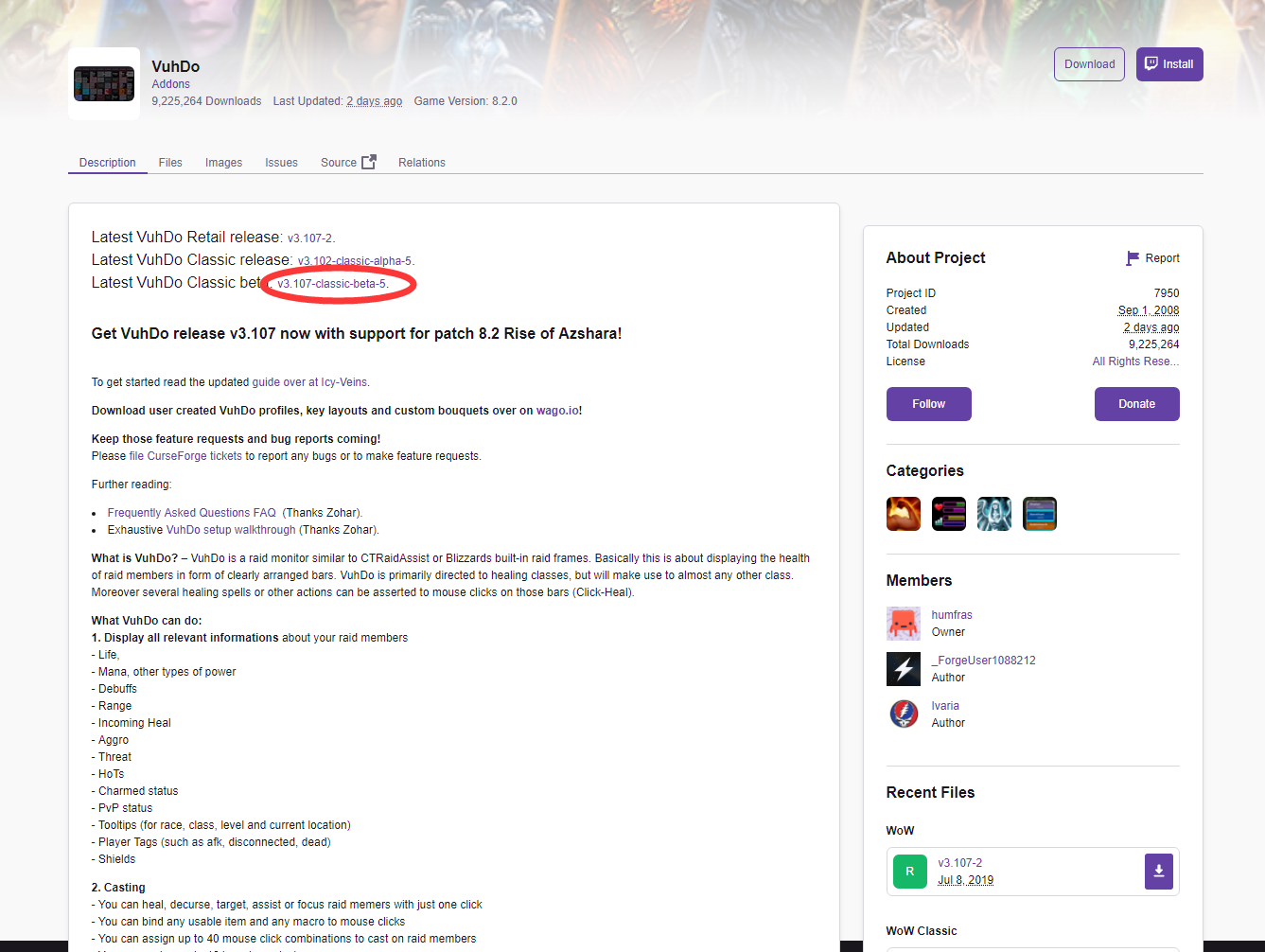Go to the Issues tab
The image size is (1265, 952).
(281, 163)
